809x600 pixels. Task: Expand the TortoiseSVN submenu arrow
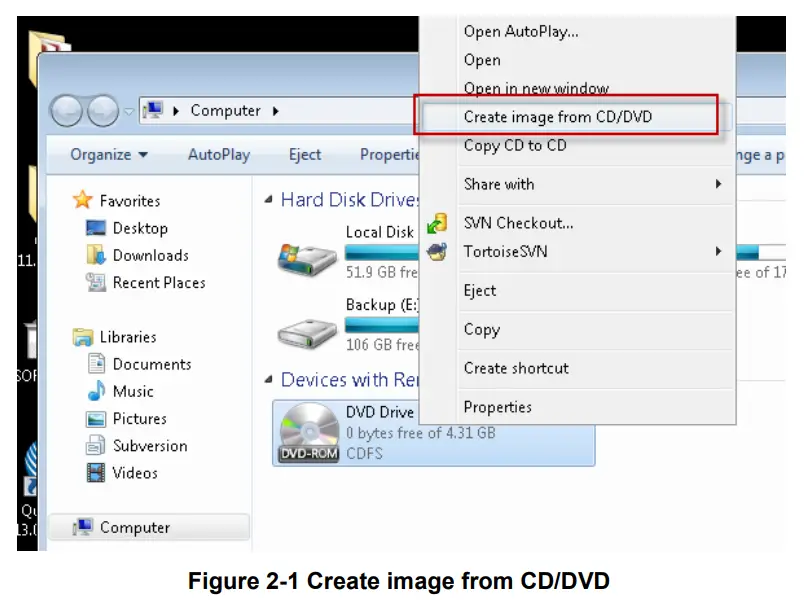718,251
